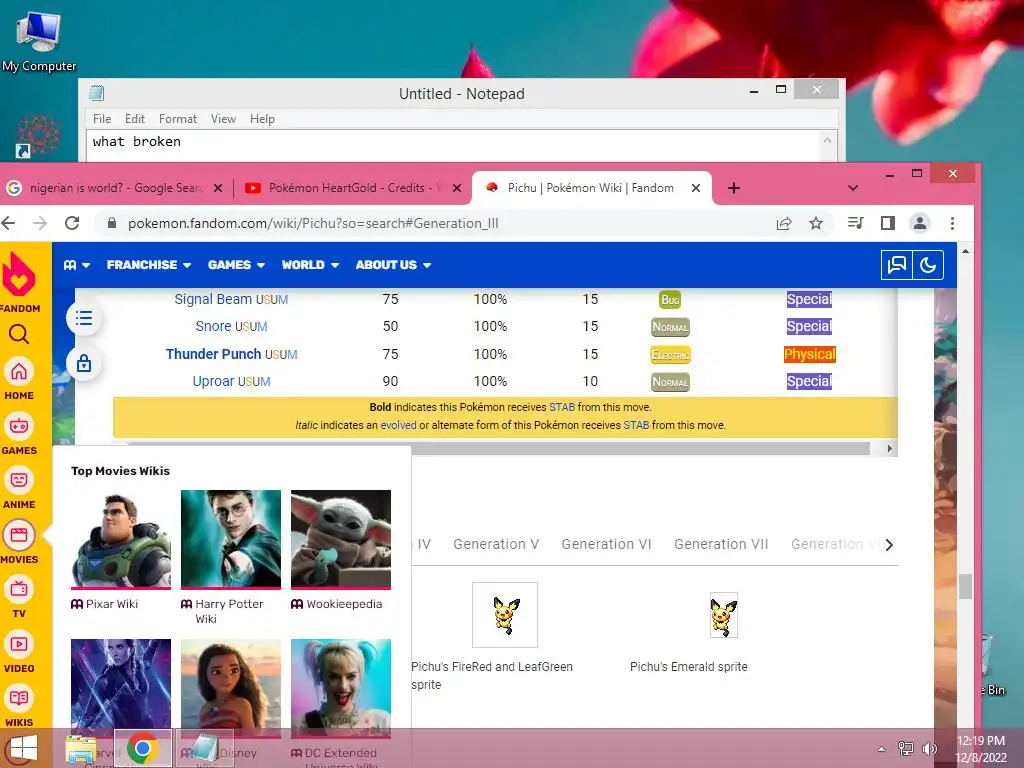Select the Generation VI tab

tap(607, 544)
